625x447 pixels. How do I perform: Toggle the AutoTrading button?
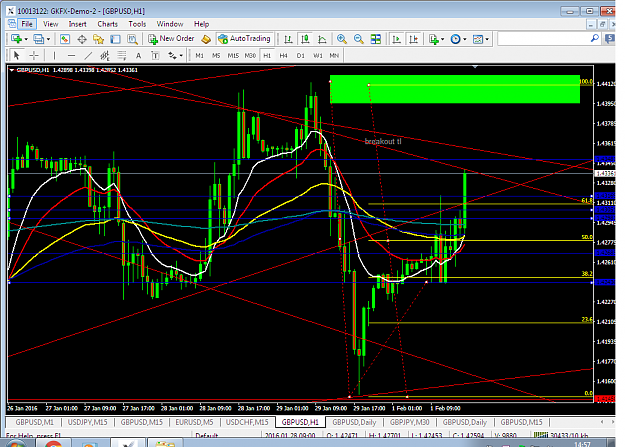[x=245, y=39]
